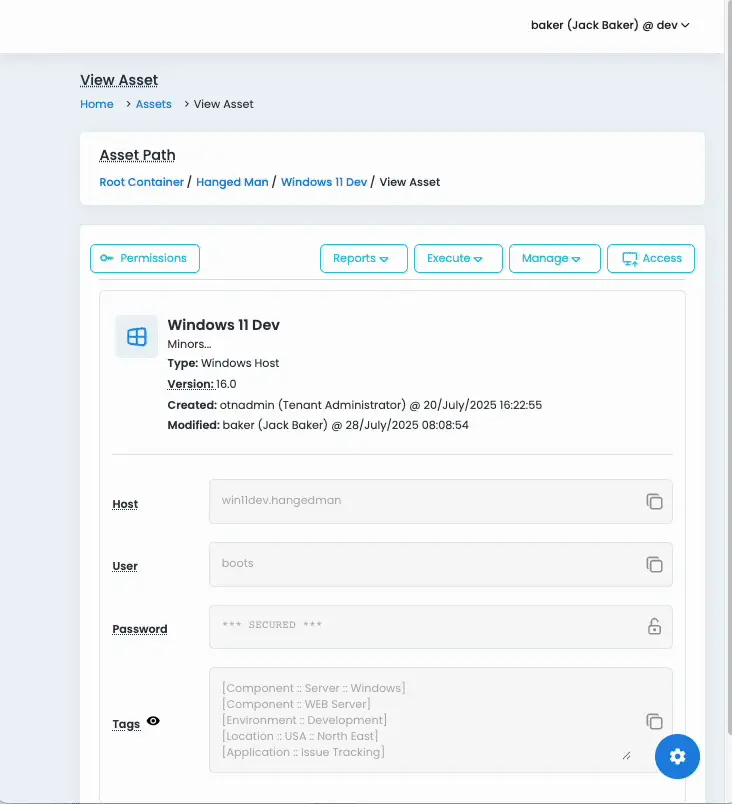Copy the Host field value
732x804 pixels.
click(x=654, y=501)
